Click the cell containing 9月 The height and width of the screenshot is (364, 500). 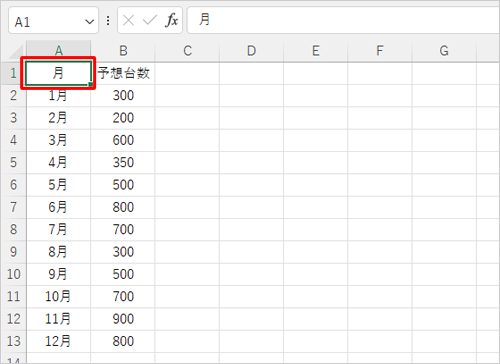point(58,274)
